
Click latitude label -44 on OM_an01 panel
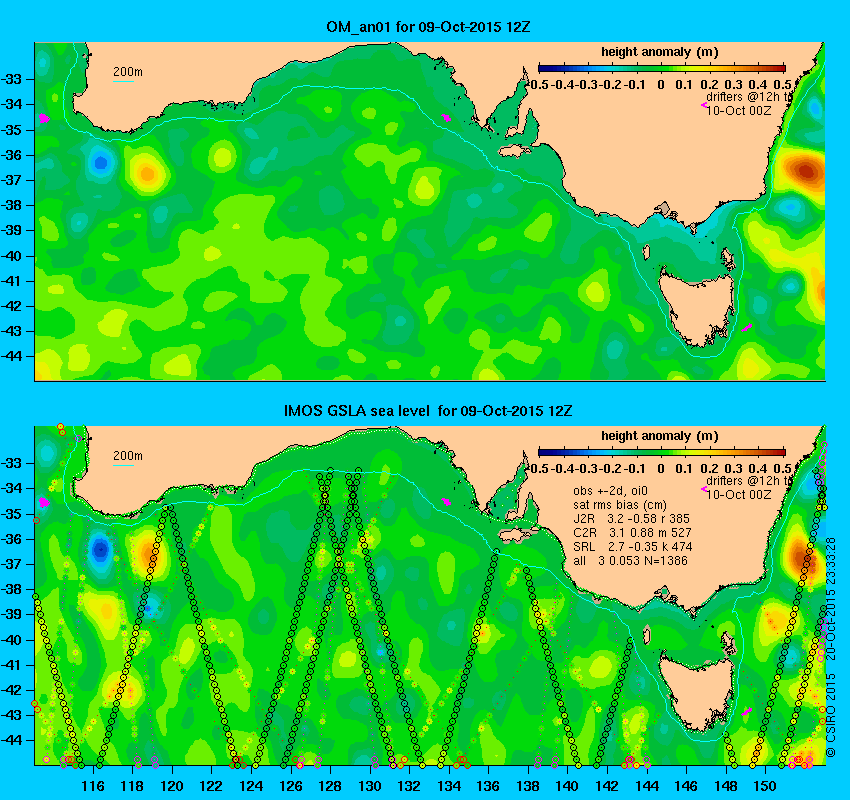[10, 356]
